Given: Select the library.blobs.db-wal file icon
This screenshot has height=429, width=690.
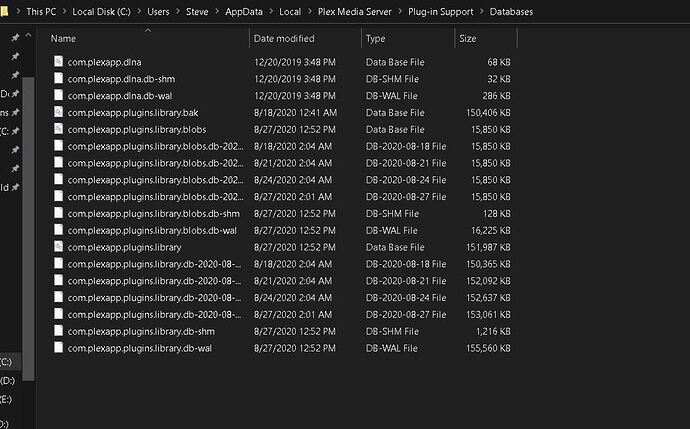Looking at the screenshot, I should pos(59,230).
